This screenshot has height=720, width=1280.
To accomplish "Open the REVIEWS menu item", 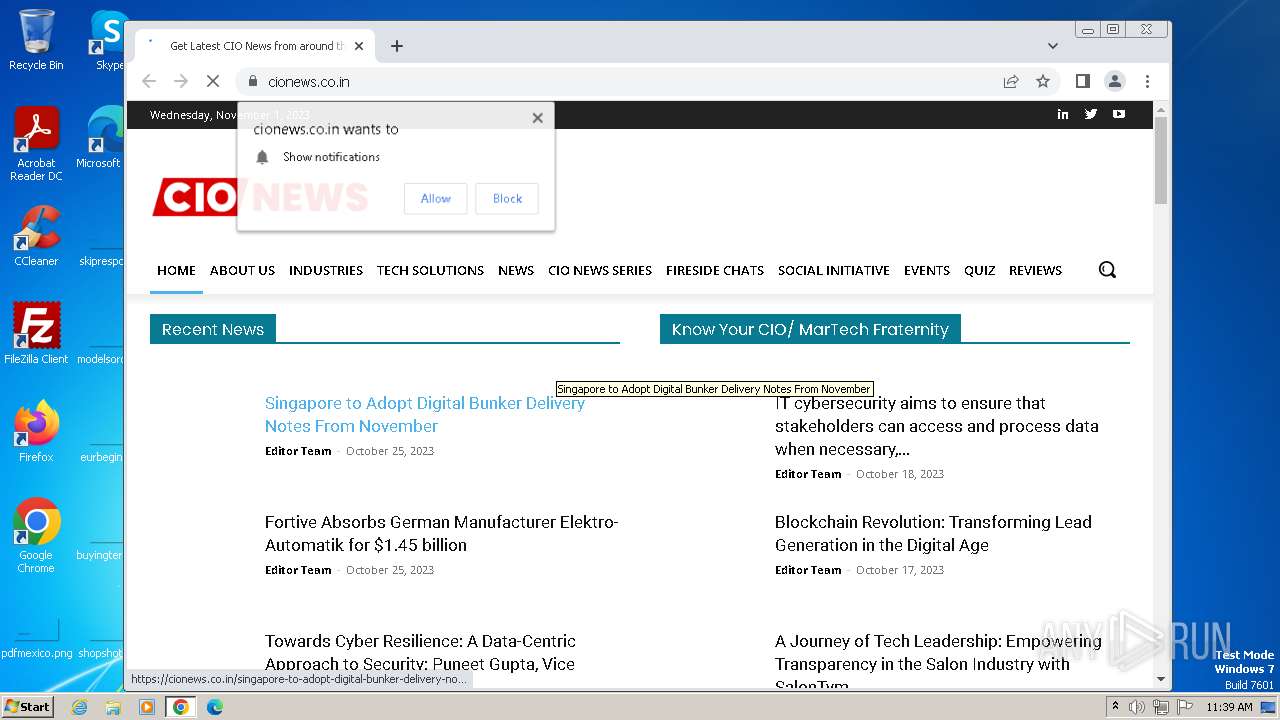I will click(1035, 270).
